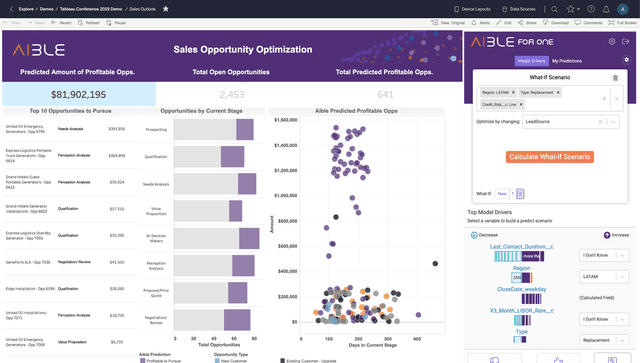Expand the Last_Contact_Duration I Don't Know dropdown

(604, 255)
